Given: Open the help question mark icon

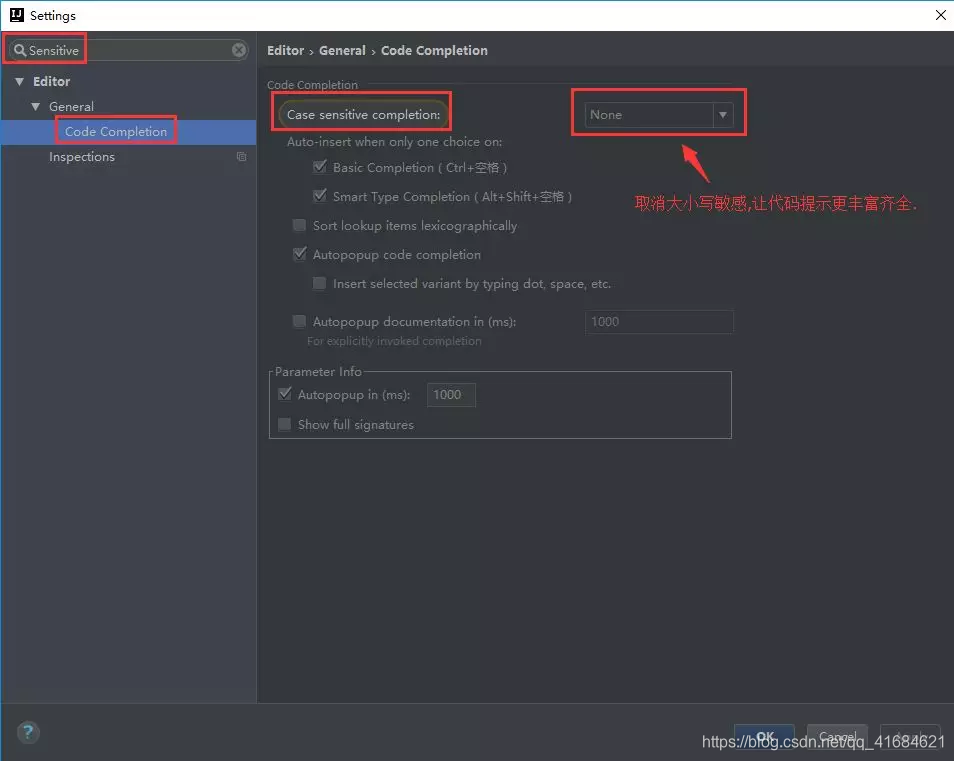Looking at the screenshot, I should (28, 732).
